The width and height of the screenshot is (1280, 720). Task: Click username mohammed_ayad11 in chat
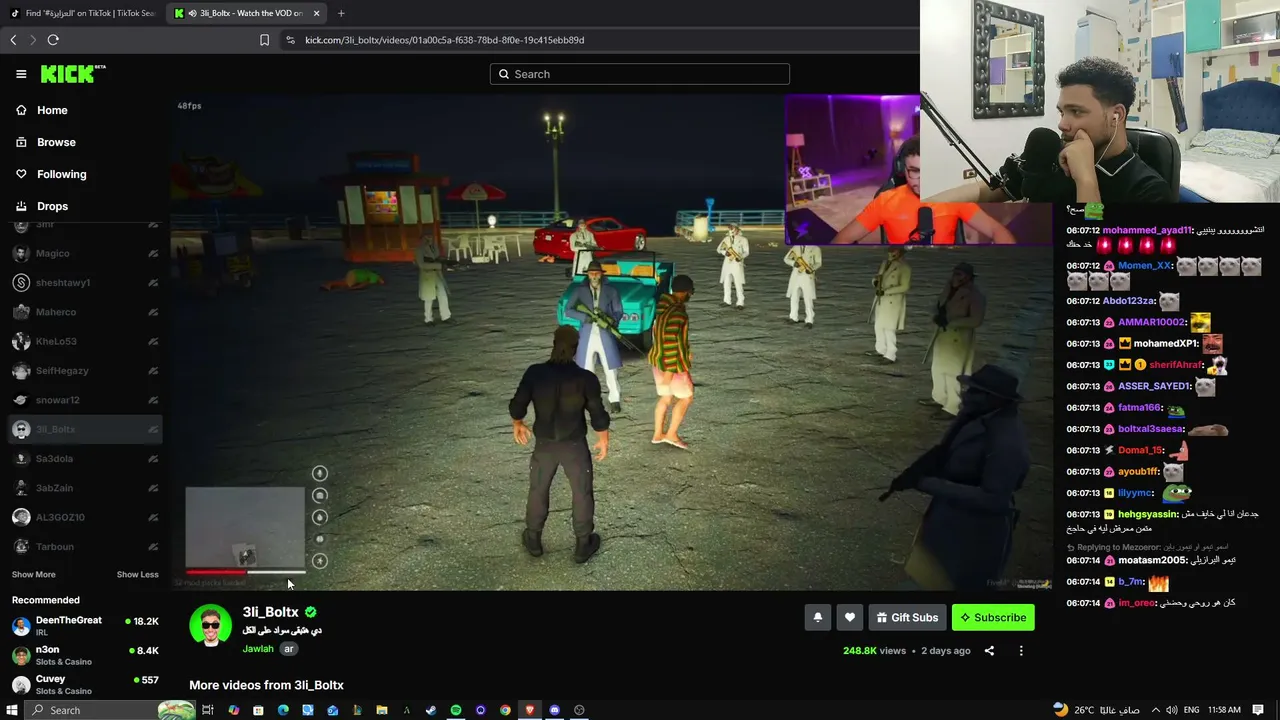(1147, 230)
